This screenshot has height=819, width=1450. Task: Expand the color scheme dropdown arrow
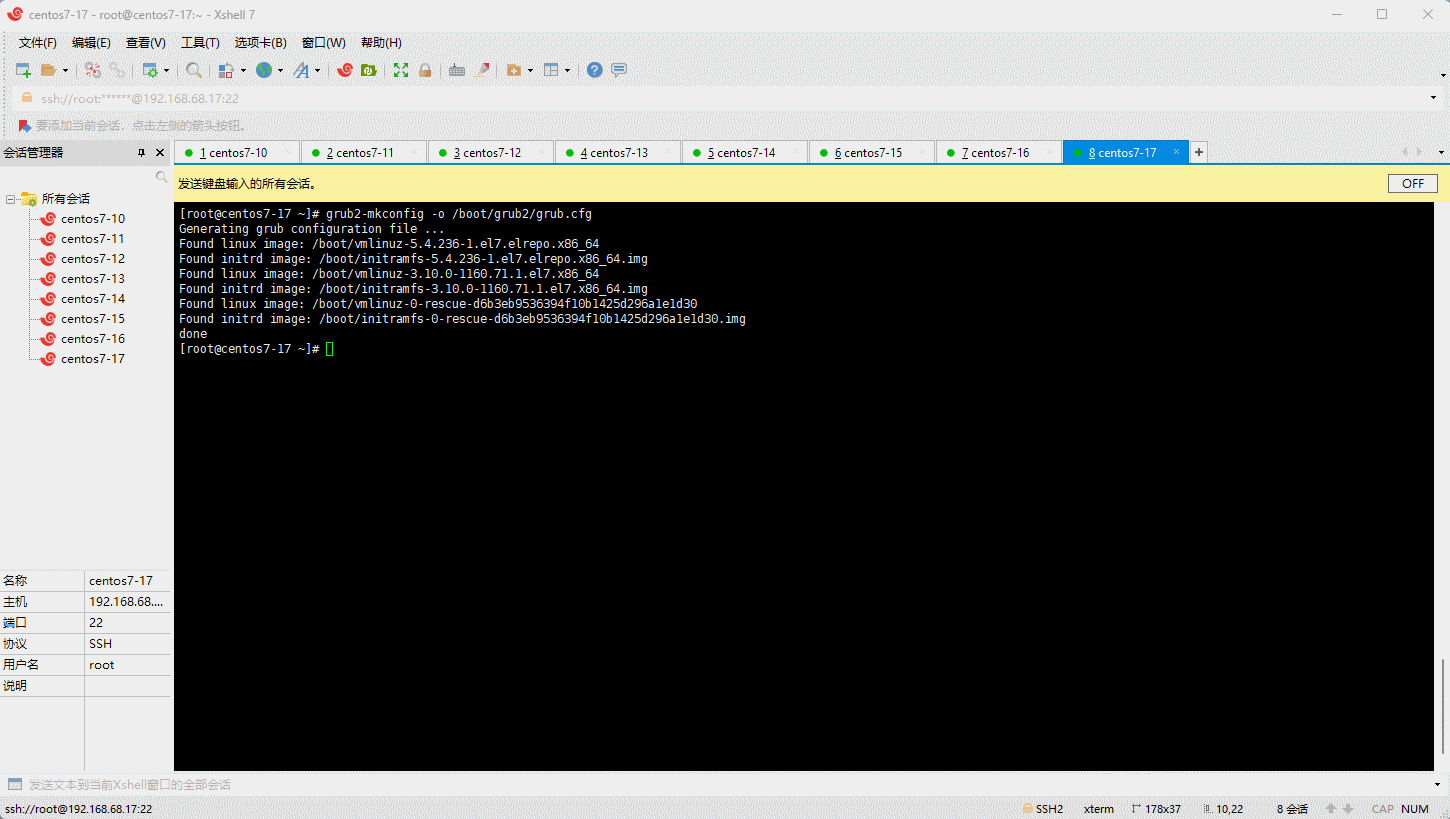243,70
